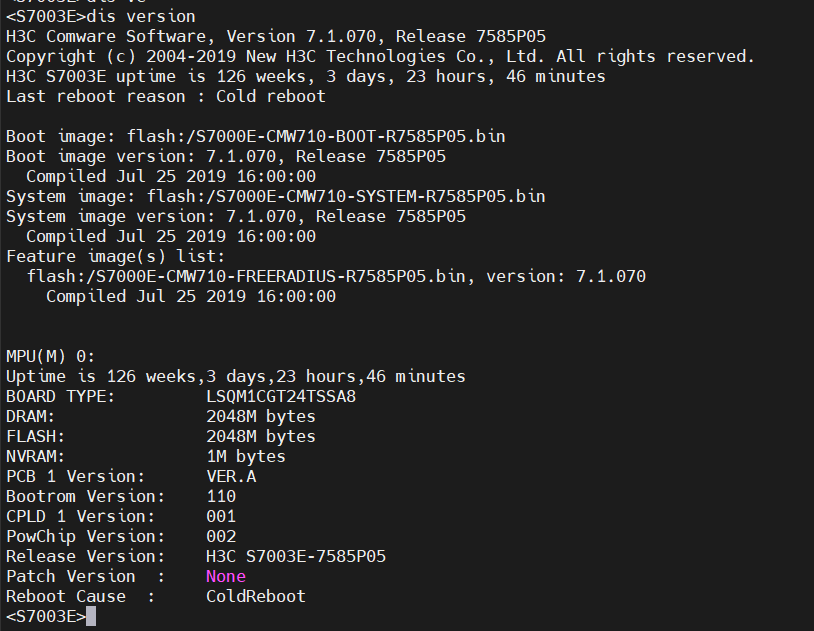Click the PCB 1 Version value VER.A
This screenshot has height=631, width=814.
[231, 476]
